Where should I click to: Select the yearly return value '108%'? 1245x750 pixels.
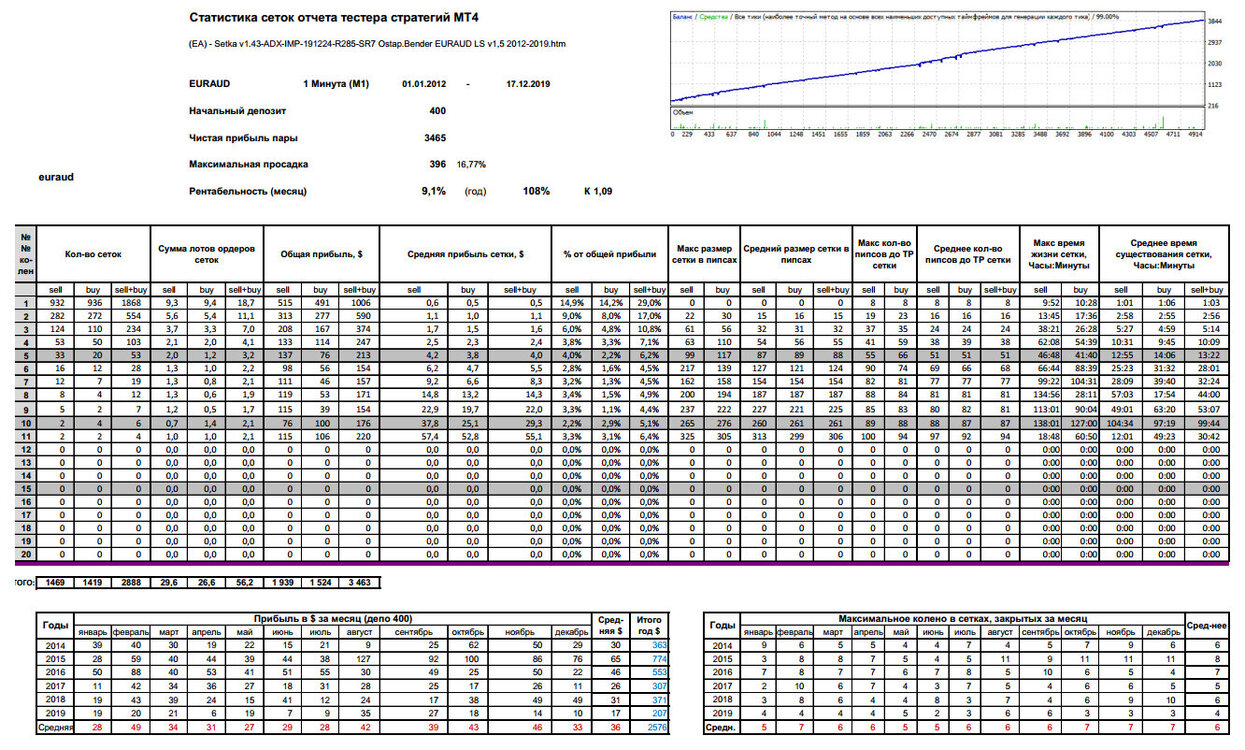[x=536, y=190]
